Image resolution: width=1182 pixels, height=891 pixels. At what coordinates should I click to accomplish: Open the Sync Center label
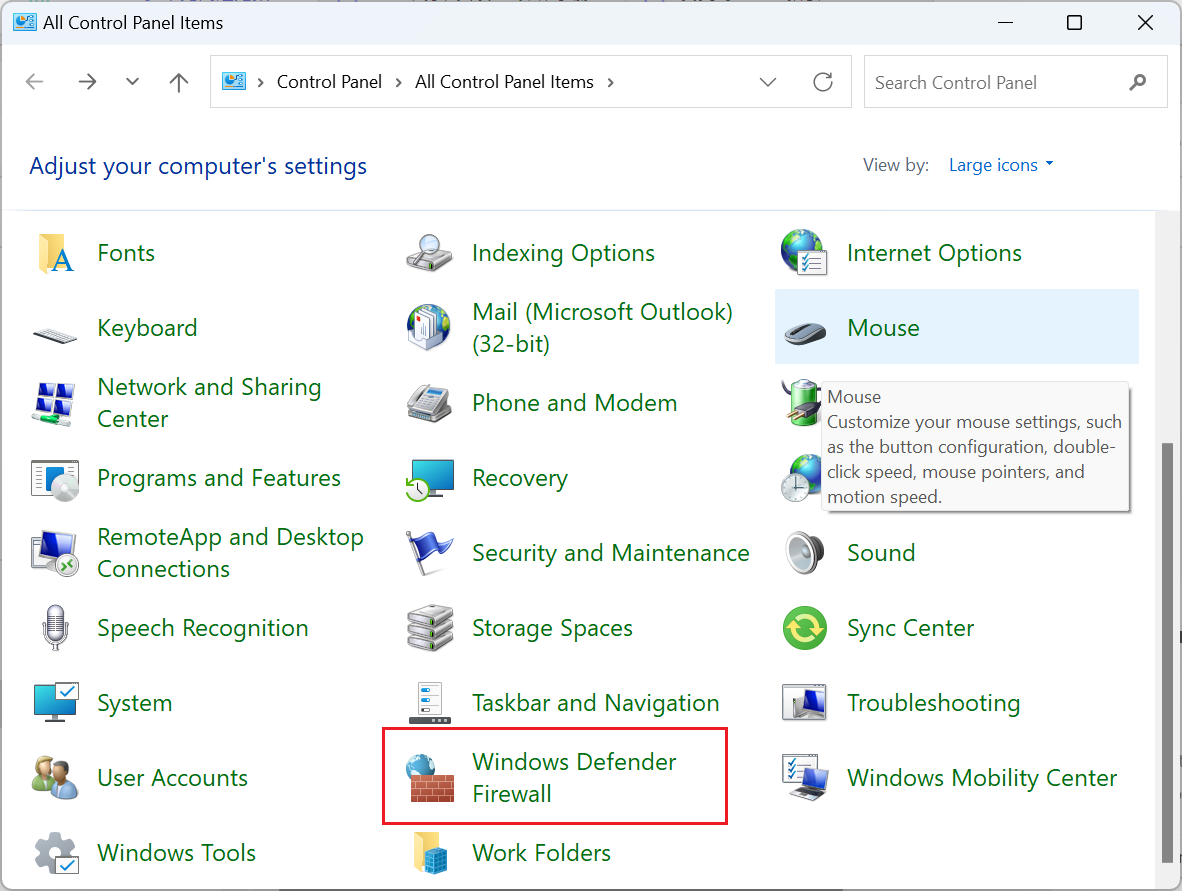pyautogui.click(x=911, y=628)
